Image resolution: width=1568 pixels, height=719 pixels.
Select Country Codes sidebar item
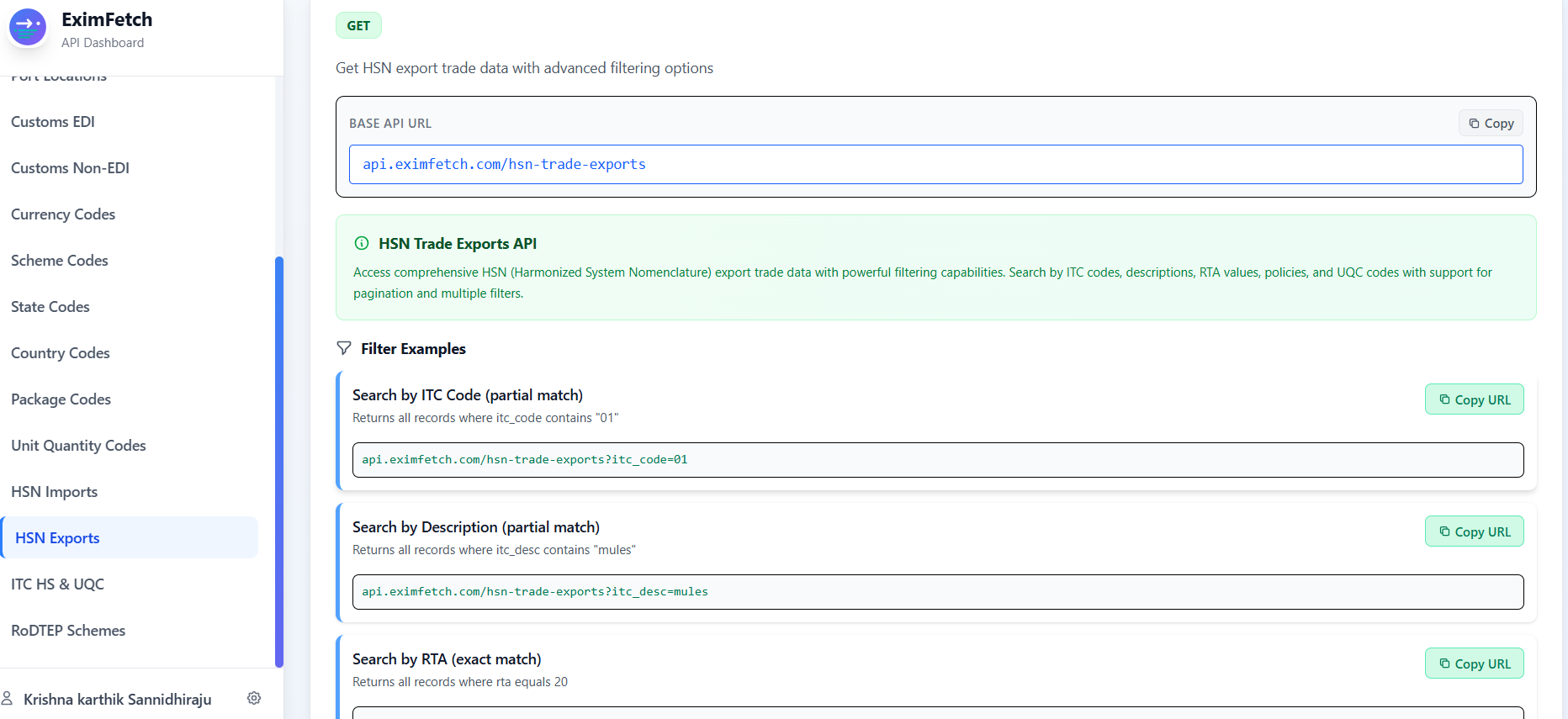pyautogui.click(x=61, y=353)
